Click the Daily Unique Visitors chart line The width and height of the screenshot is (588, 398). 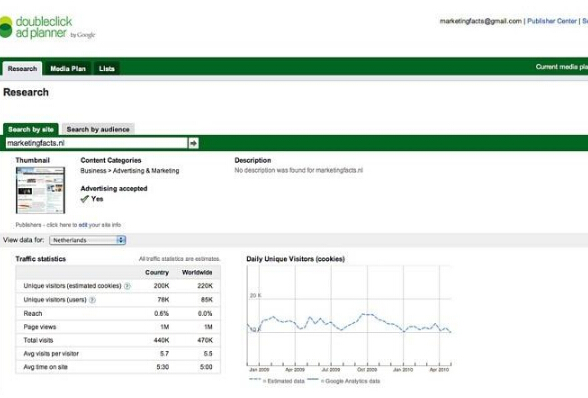click(x=349, y=323)
